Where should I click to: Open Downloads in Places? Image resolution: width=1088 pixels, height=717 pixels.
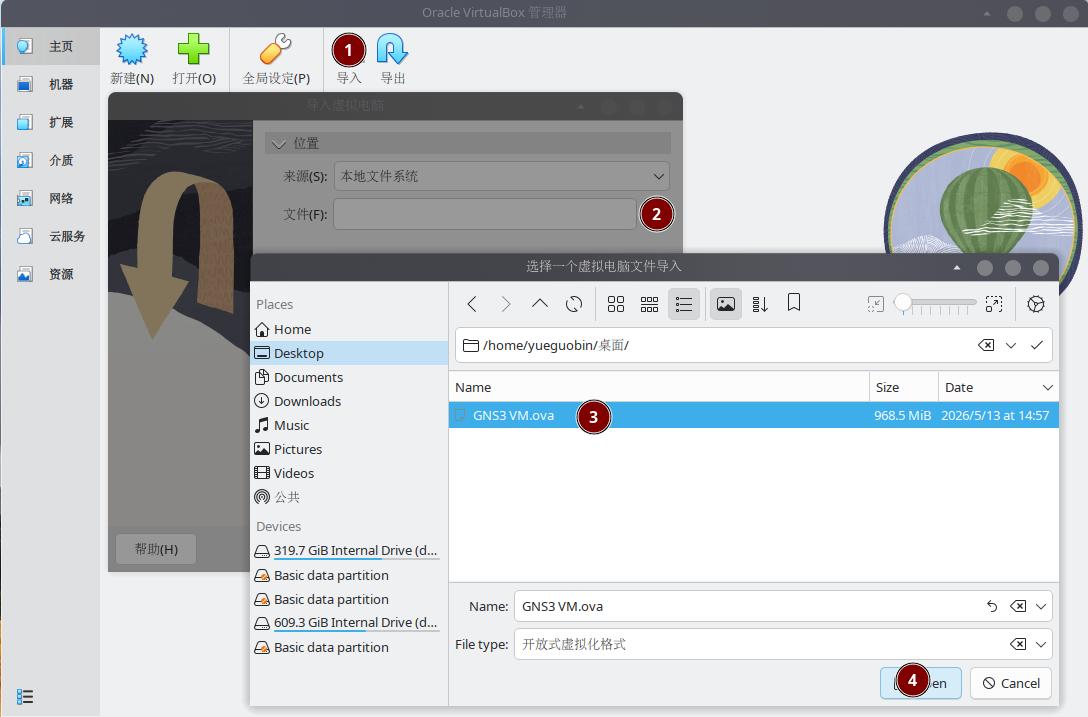click(350, 401)
